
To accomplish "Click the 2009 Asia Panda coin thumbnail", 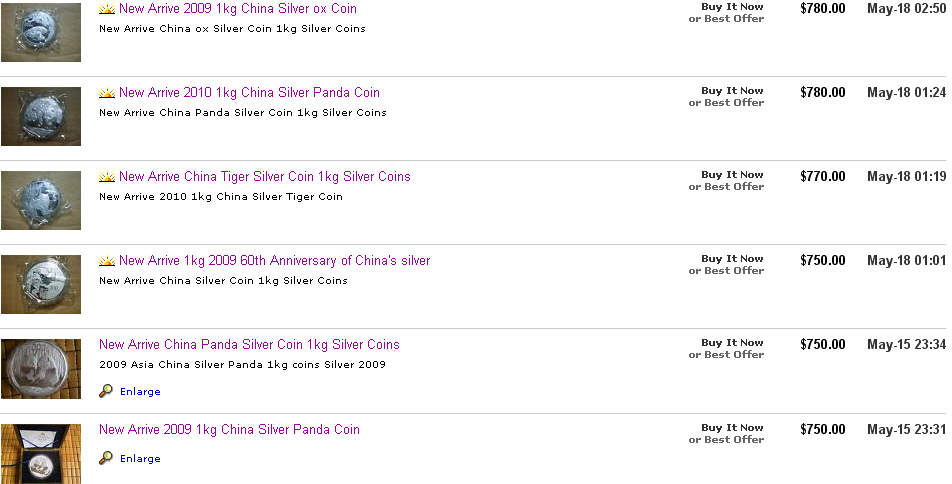I will [x=41, y=369].
